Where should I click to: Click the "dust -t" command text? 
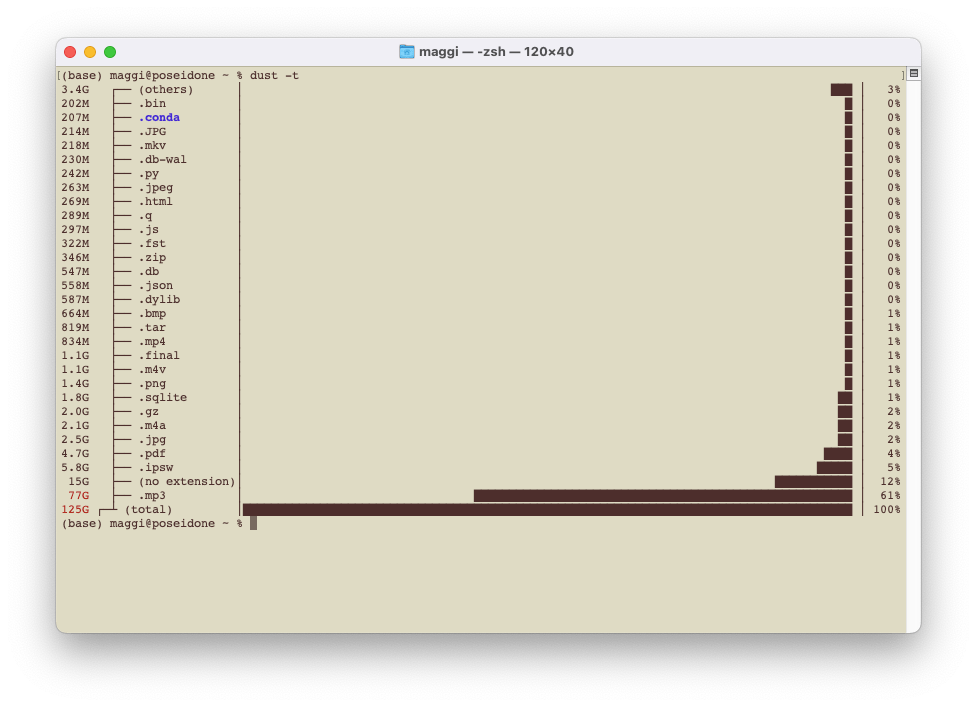pyautogui.click(x=274, y=76)
